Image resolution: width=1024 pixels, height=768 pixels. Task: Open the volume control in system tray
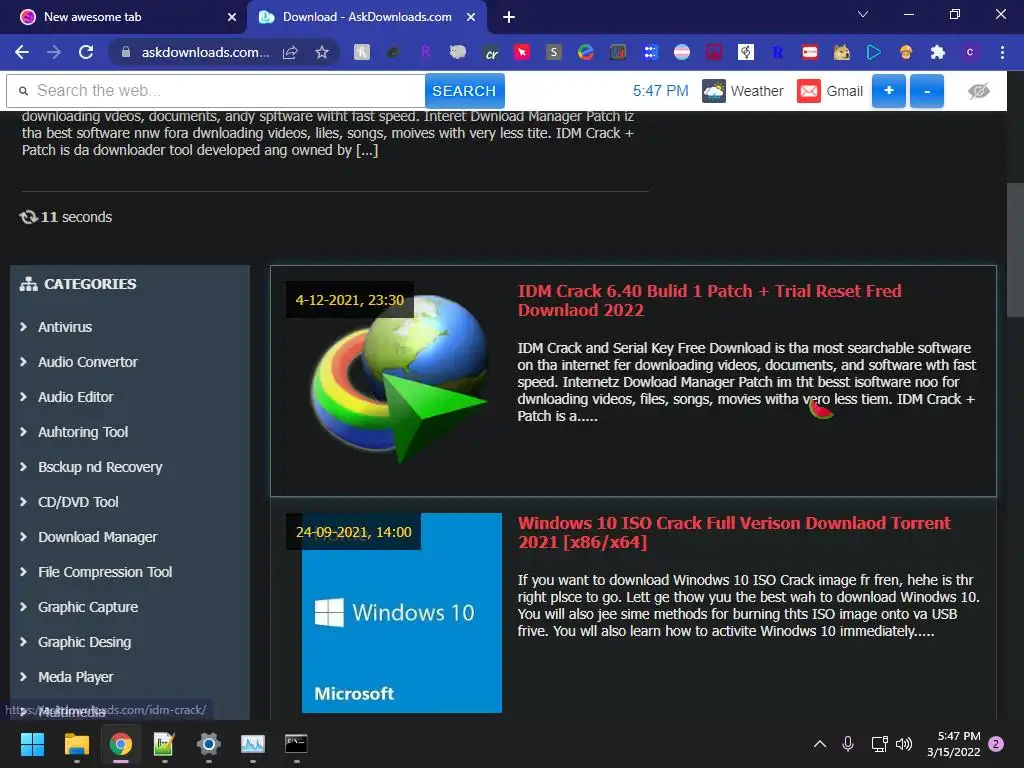click(904, 744)
